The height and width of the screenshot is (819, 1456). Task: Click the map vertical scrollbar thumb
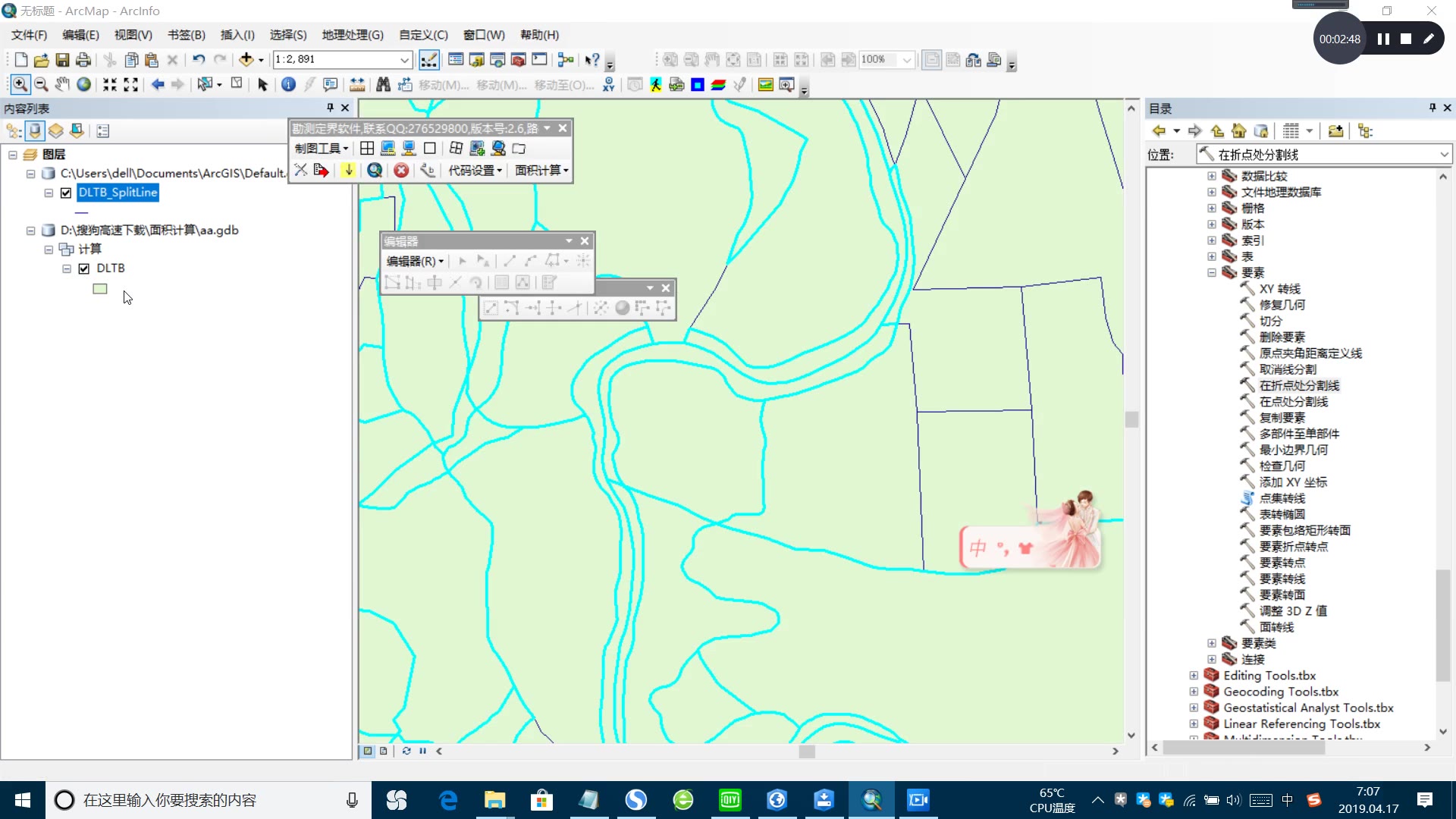tap(1131, 419)
